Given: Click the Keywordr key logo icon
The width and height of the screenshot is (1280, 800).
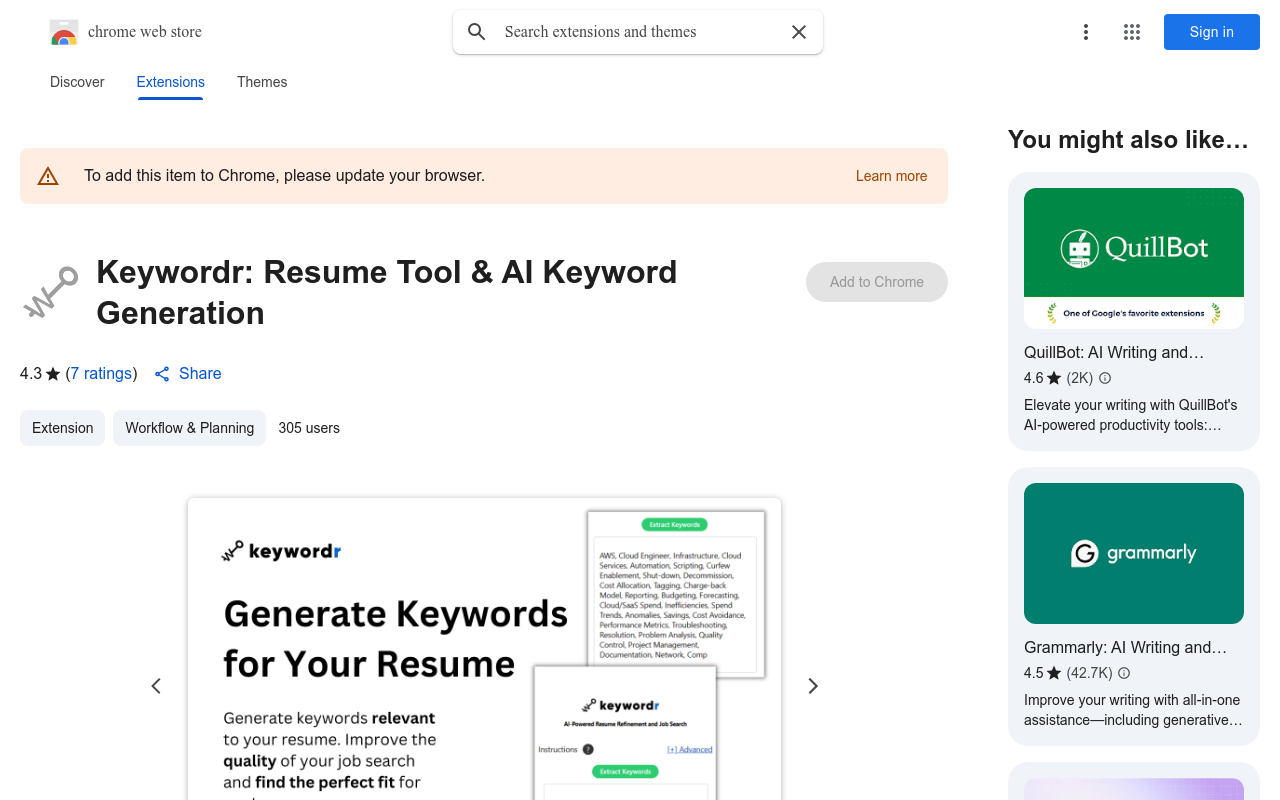Looking at the screenshot, I should click(51, 292).
